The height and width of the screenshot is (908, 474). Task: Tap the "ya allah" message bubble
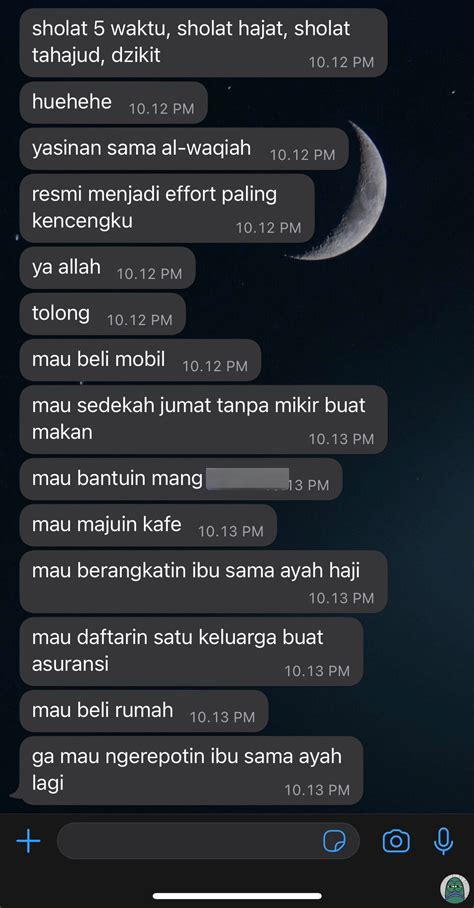pos(108,268)
